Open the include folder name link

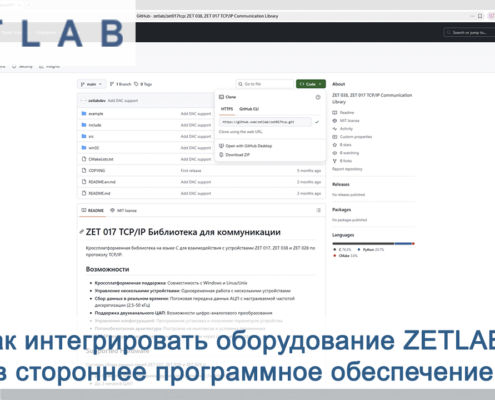[95, 125]
